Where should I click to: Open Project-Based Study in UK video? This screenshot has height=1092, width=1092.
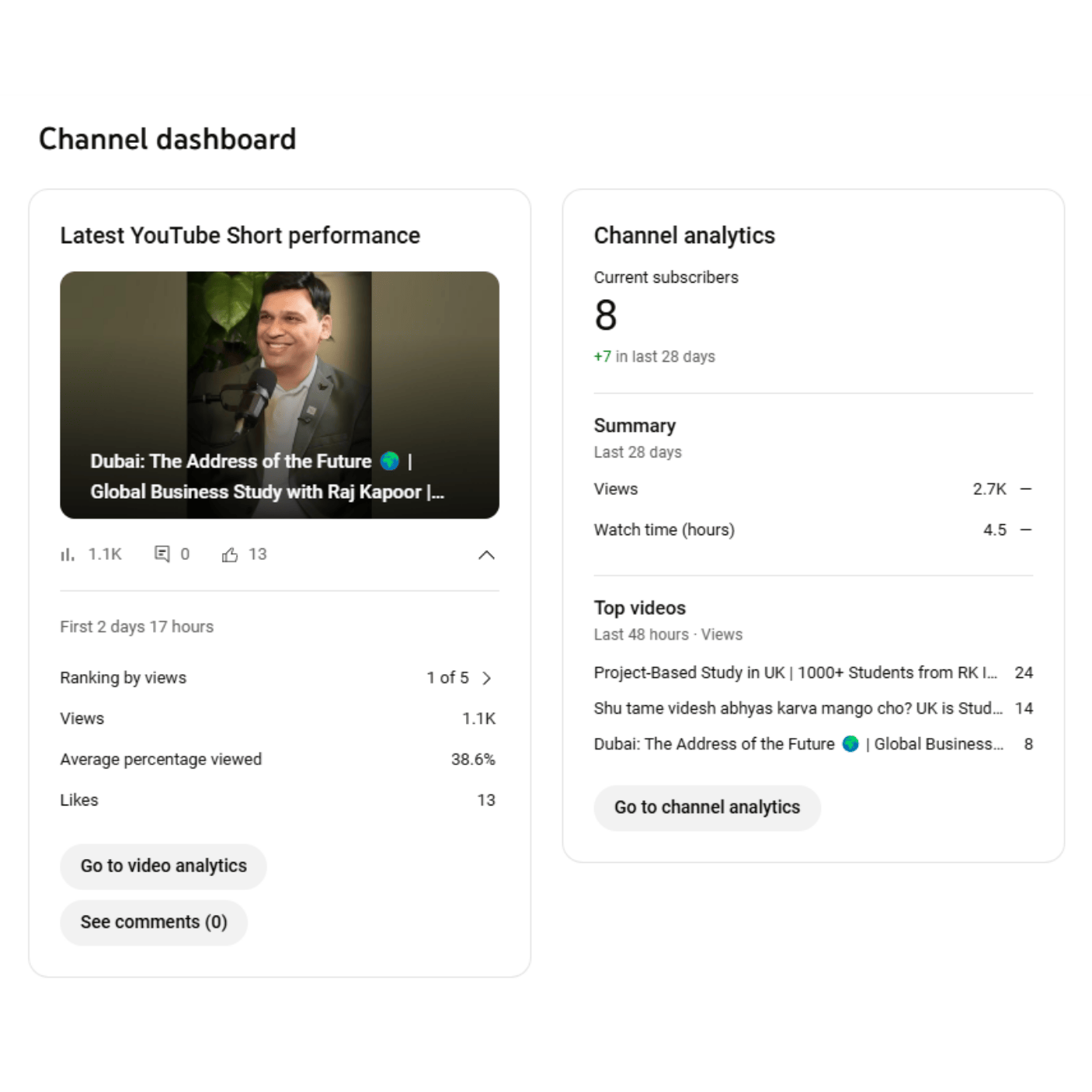(x=813, y=673)
